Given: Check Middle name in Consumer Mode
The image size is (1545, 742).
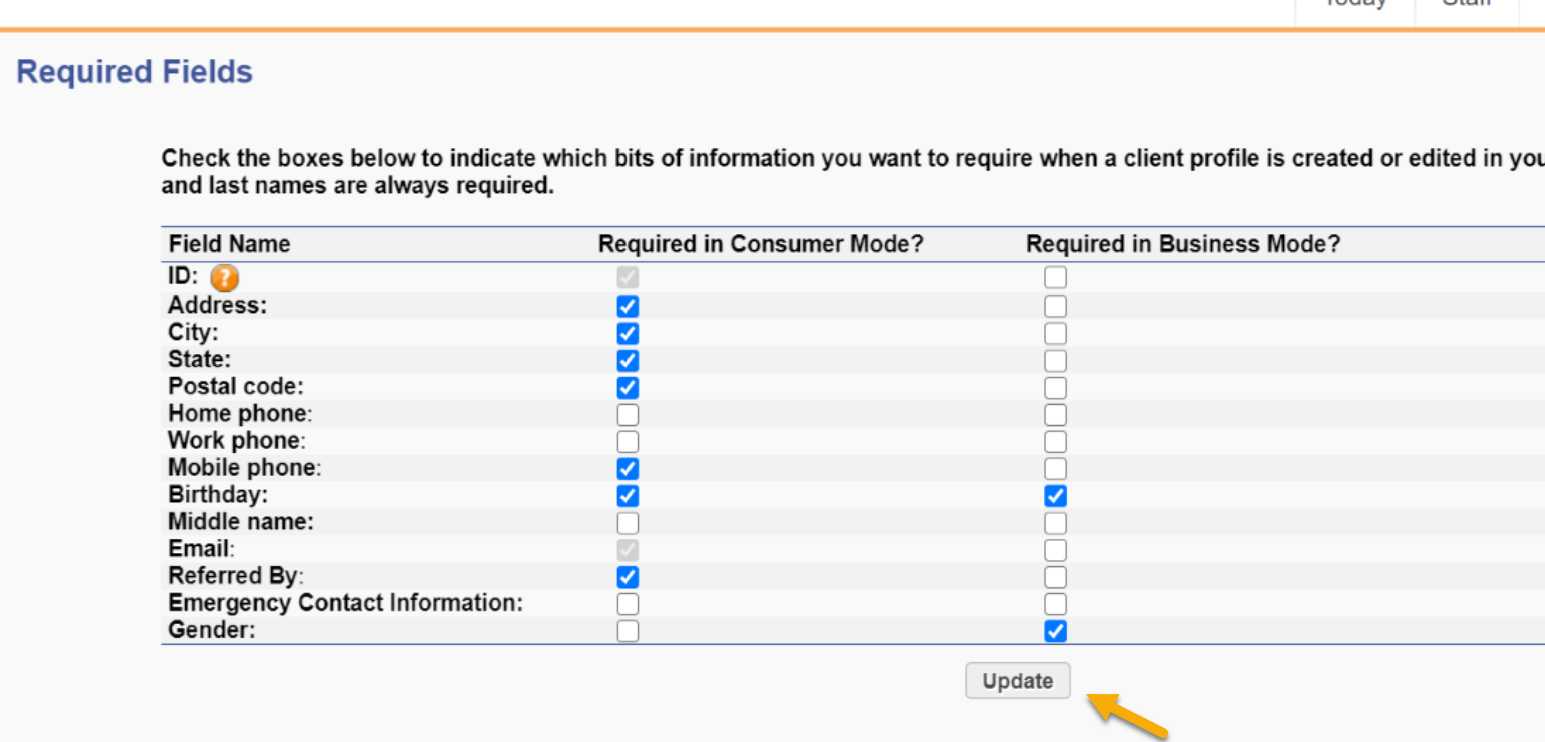Looking at the screenshot, I should pos(628,523).
